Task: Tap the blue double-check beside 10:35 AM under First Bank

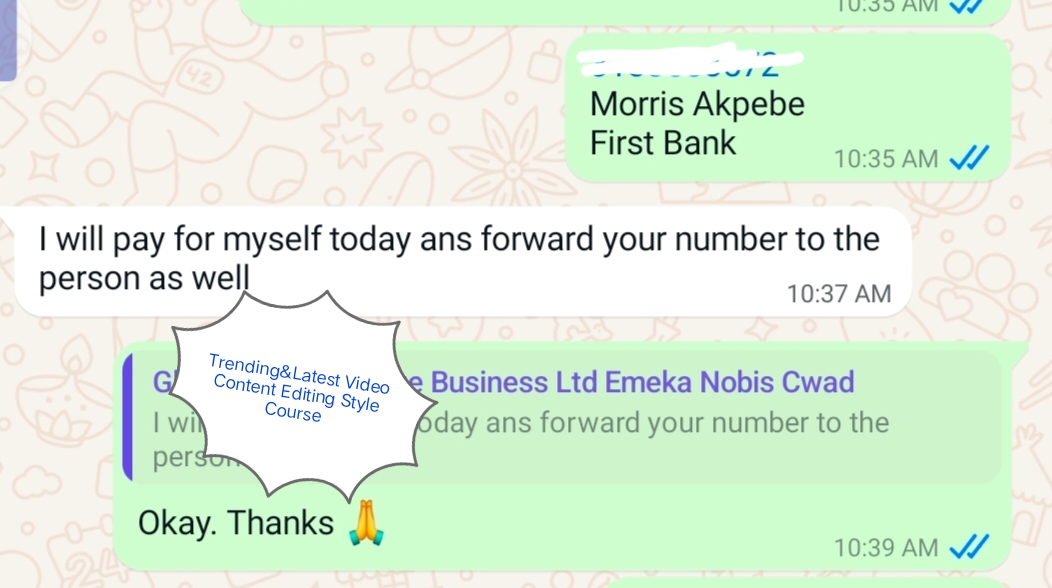Action: [x=969, y=158]
